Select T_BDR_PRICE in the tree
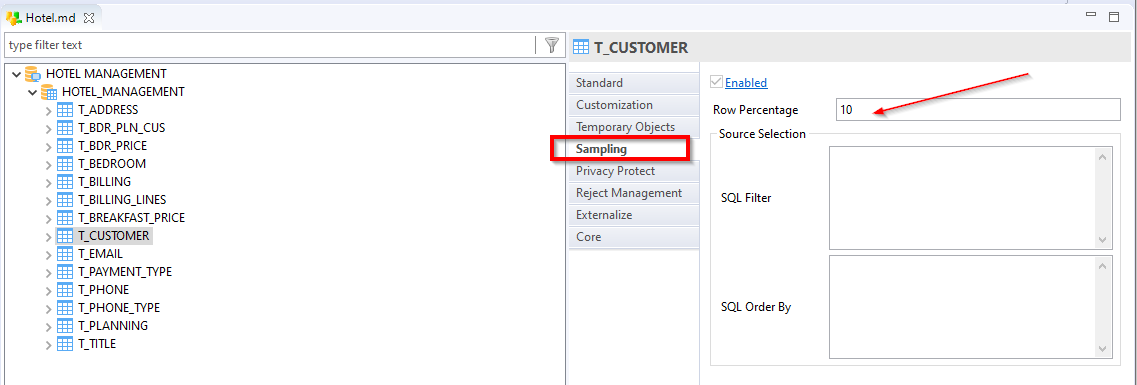 112,146
